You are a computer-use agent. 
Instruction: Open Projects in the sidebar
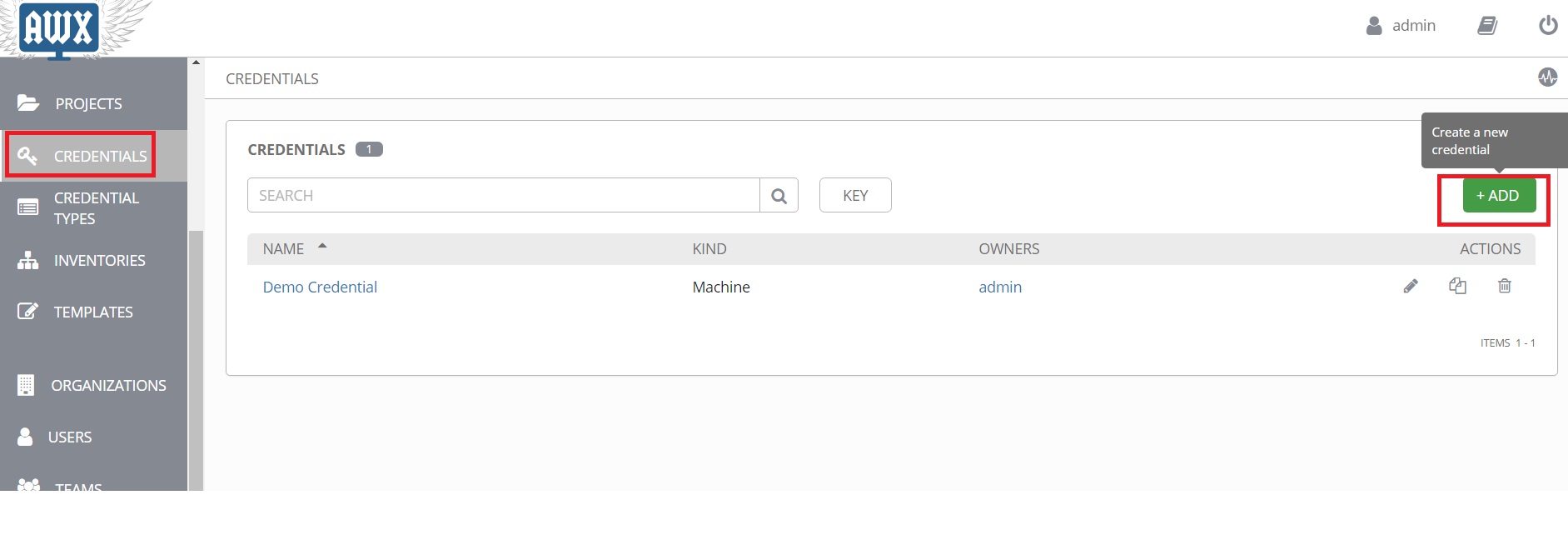coord(88,104)
